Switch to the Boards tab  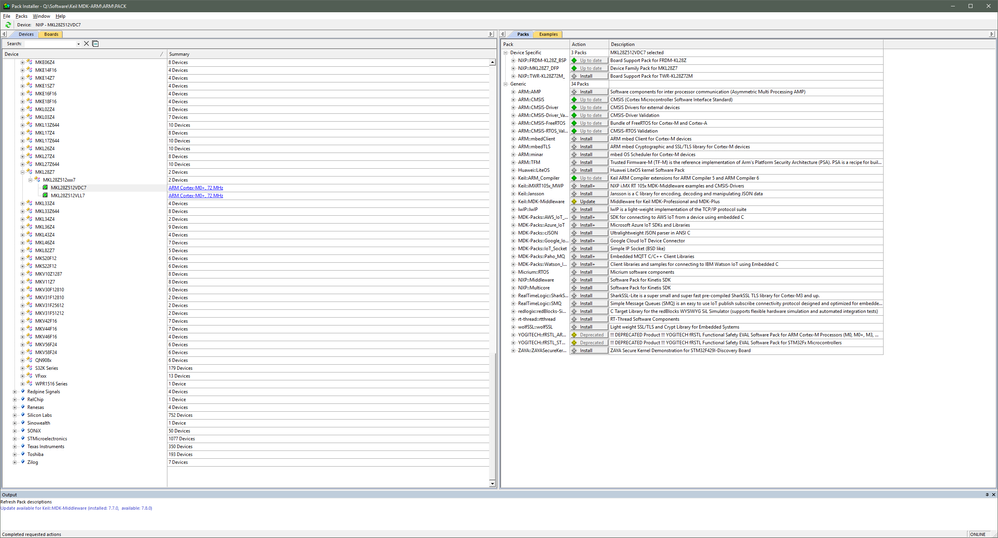pos(51,34)
